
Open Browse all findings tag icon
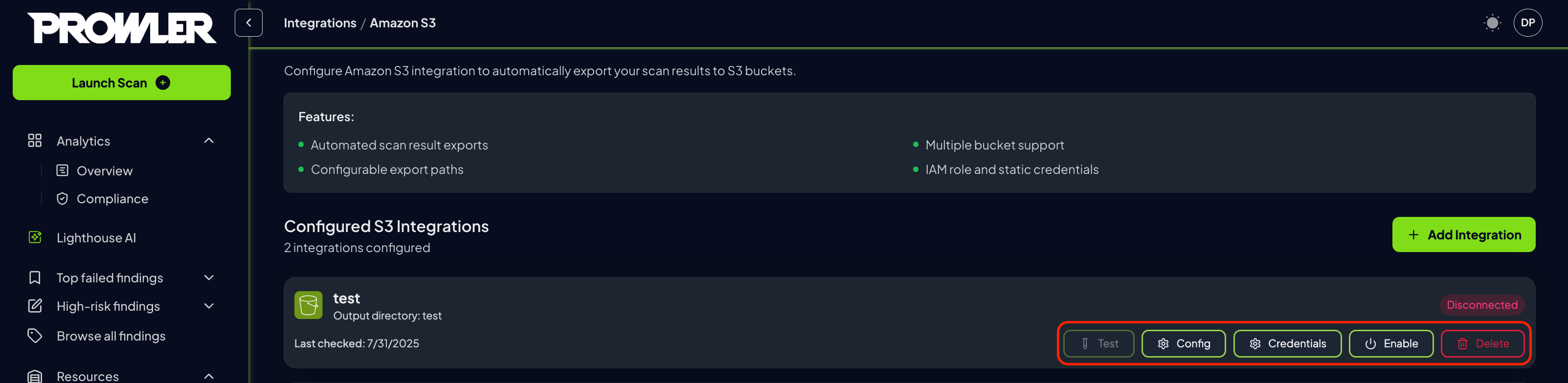[x=35, y=336]
